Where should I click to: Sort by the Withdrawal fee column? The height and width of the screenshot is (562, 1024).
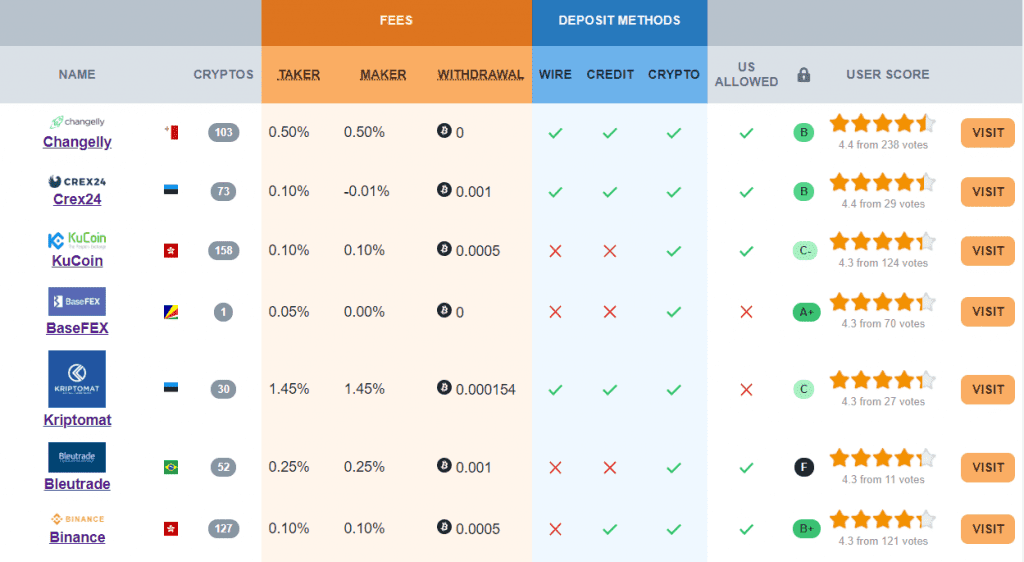tap(480, 75)
